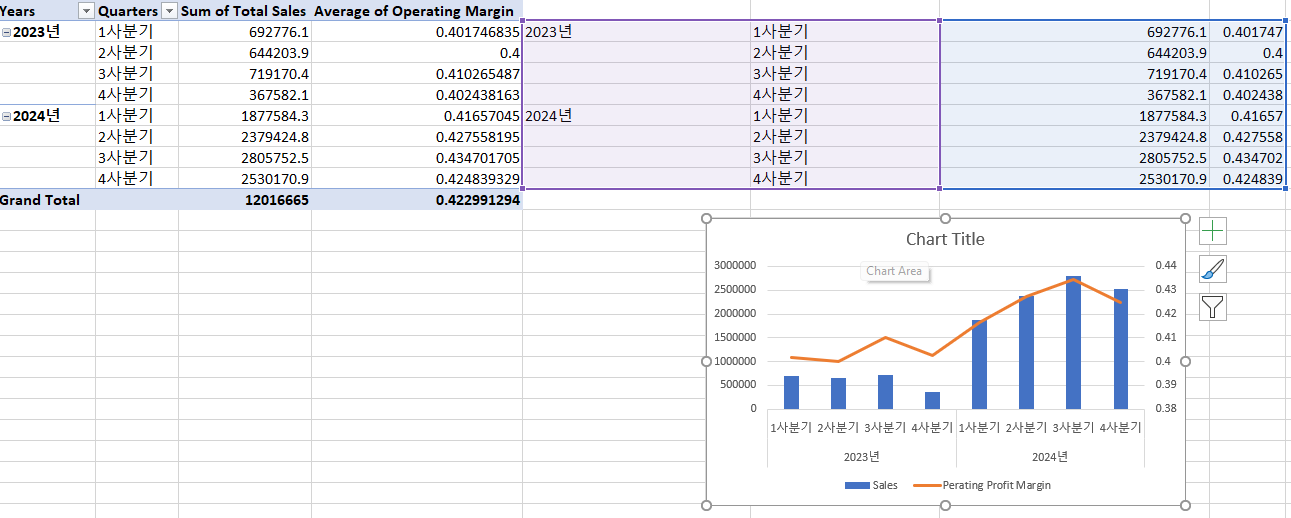This screenshot has width=1291, height=518.
Task: Select the Sum of Total Sales header
Action: 243,11
